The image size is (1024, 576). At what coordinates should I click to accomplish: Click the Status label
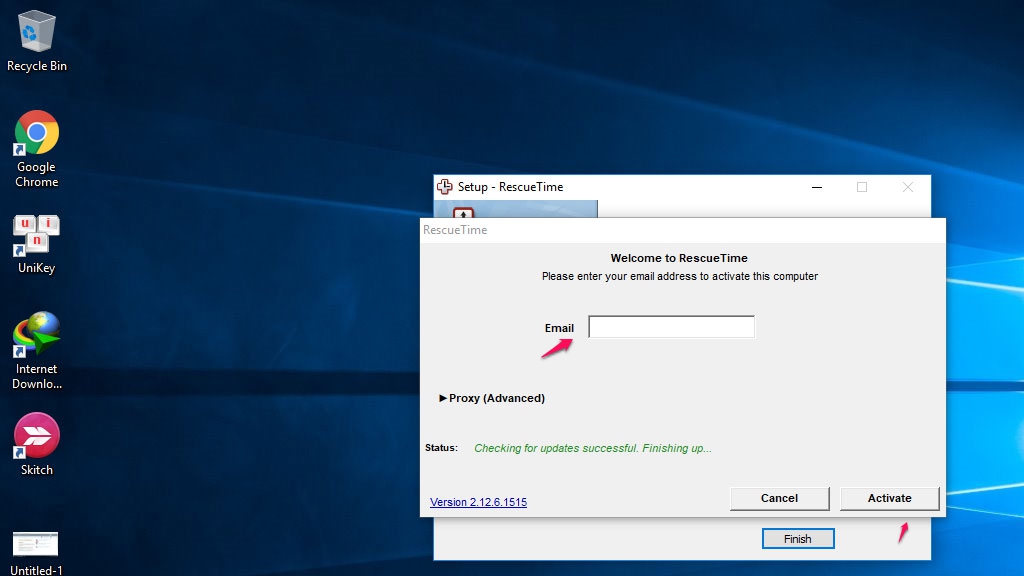point(441,447)
